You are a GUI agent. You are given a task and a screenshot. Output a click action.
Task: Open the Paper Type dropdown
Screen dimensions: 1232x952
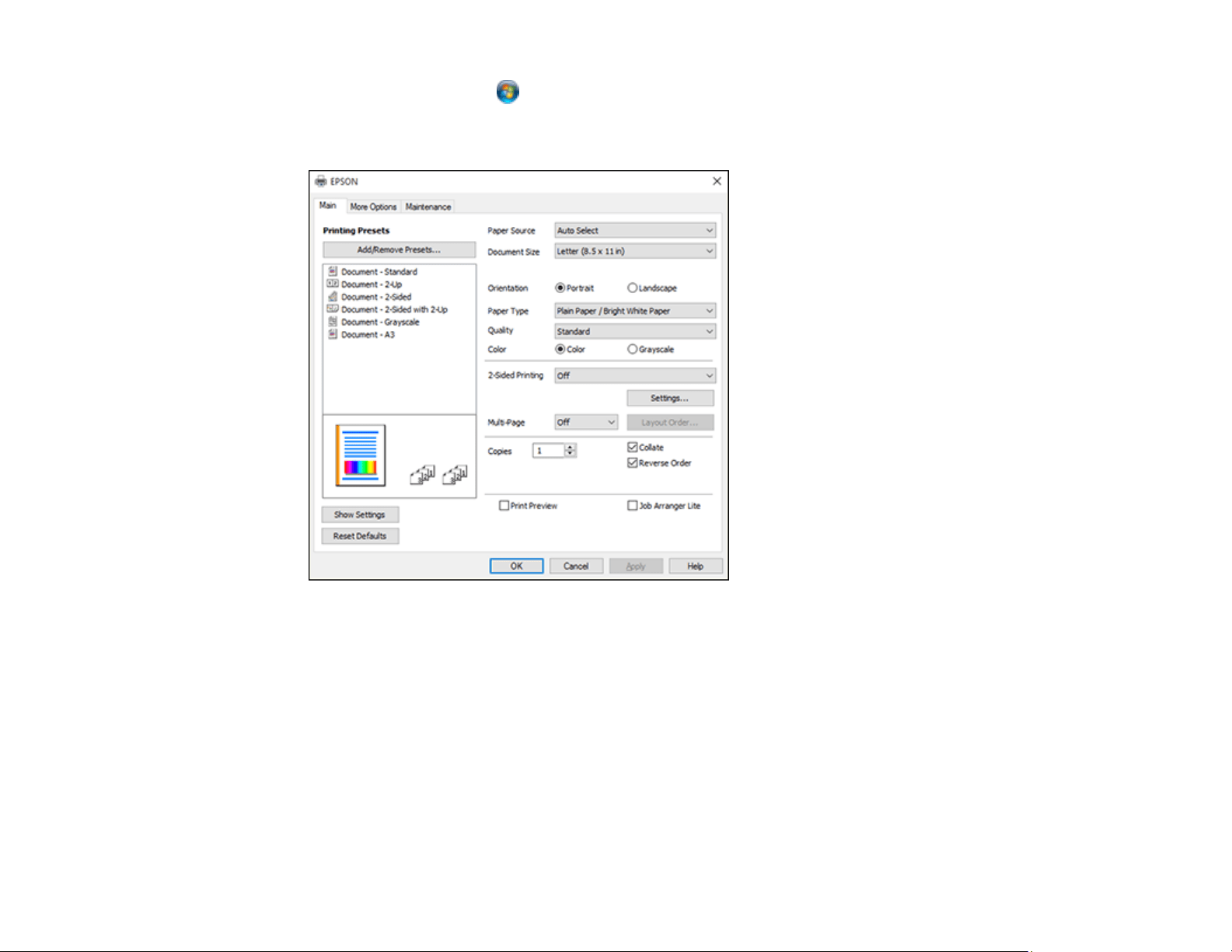[x=635, y=311]
